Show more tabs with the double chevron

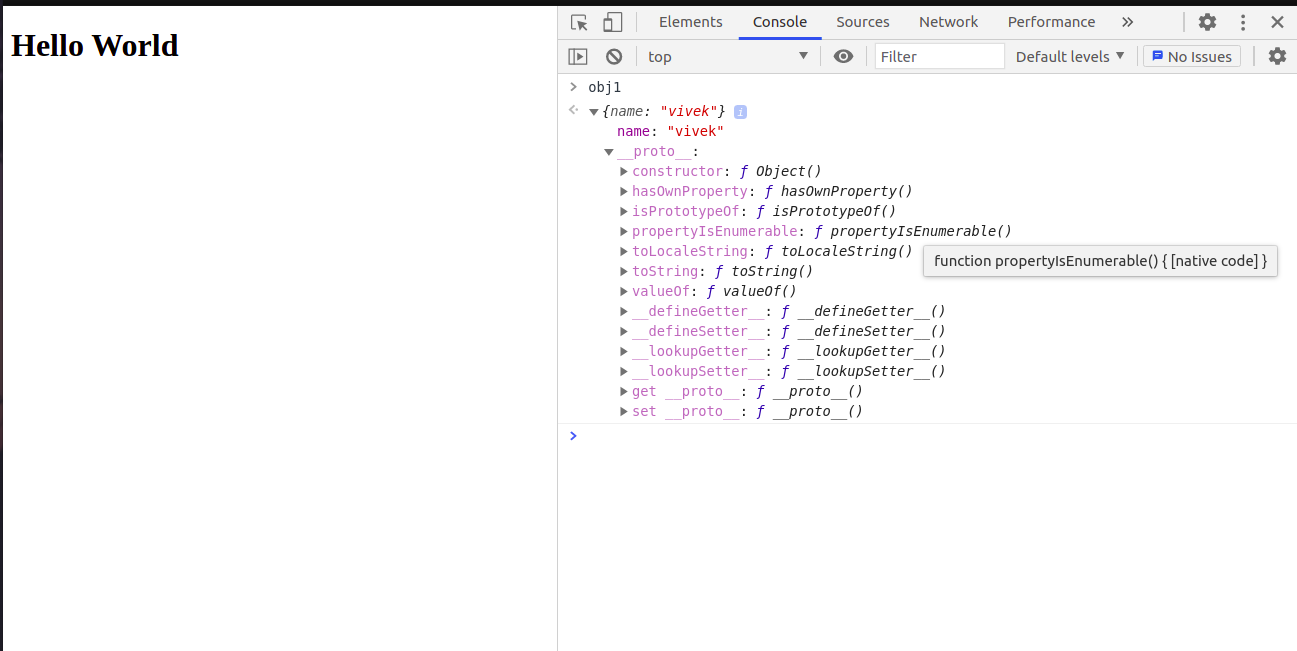tap(1128, 22)
